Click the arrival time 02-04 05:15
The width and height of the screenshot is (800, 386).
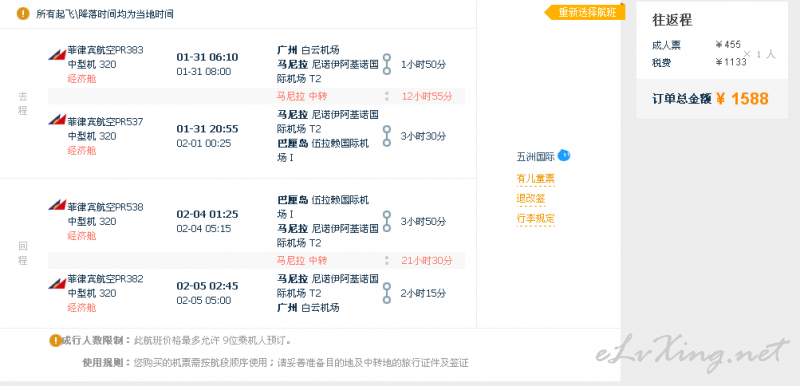pyautogui.click(x=204, y=228)
